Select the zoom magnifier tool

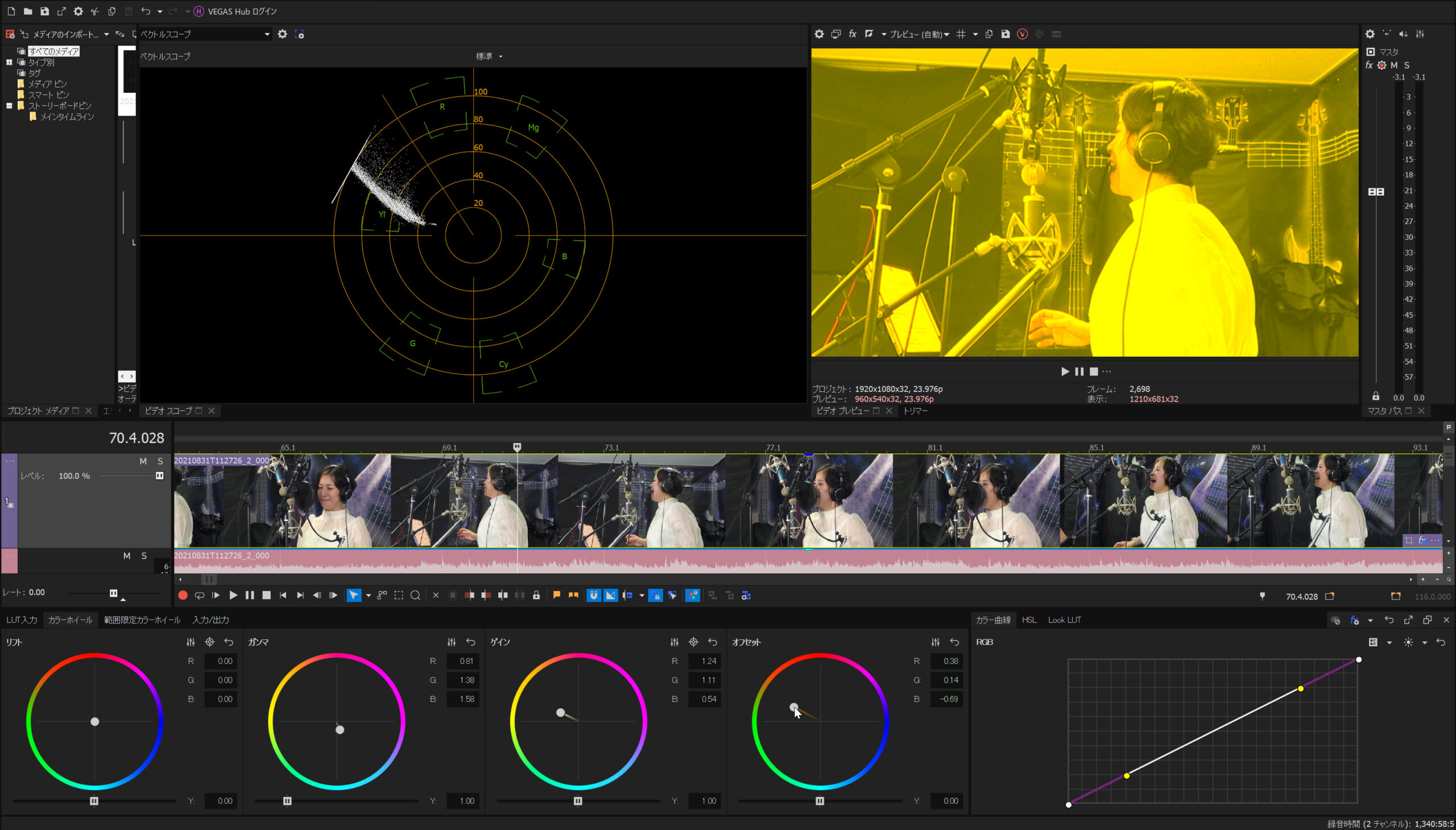[x=415, y=595]
